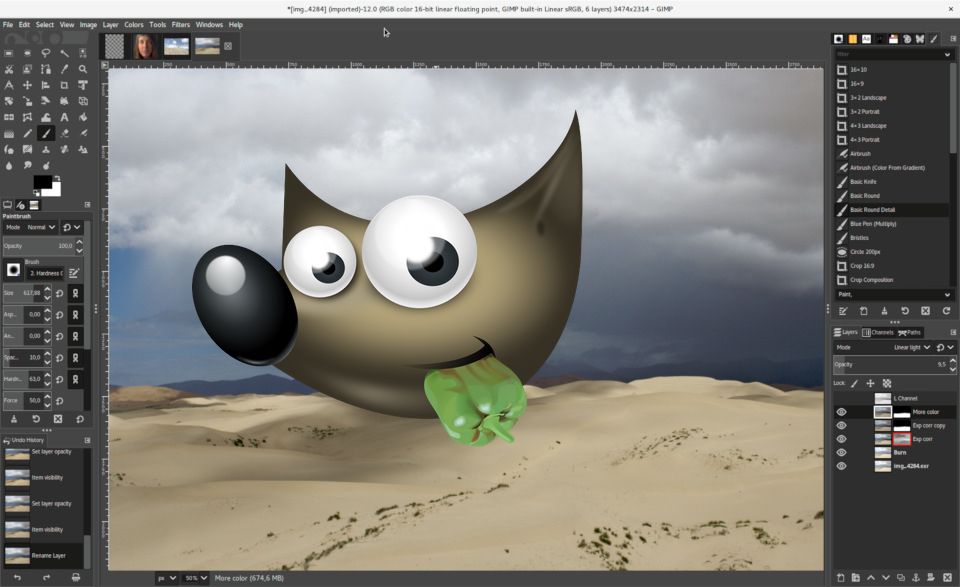Open the Paint tag dropdown below presets
The width and height of the screenshot is (960, 587).
(x=947, y=294)
